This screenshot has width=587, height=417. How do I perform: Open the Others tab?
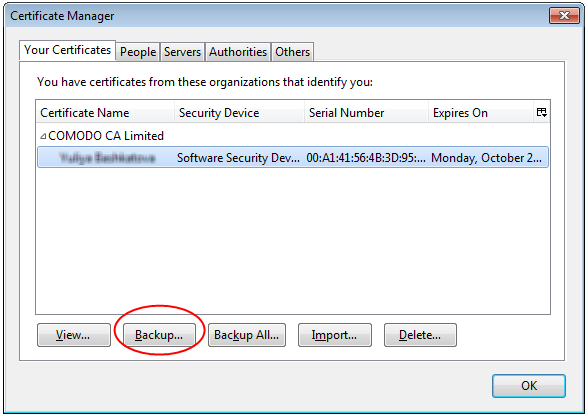tap(292, 52)
